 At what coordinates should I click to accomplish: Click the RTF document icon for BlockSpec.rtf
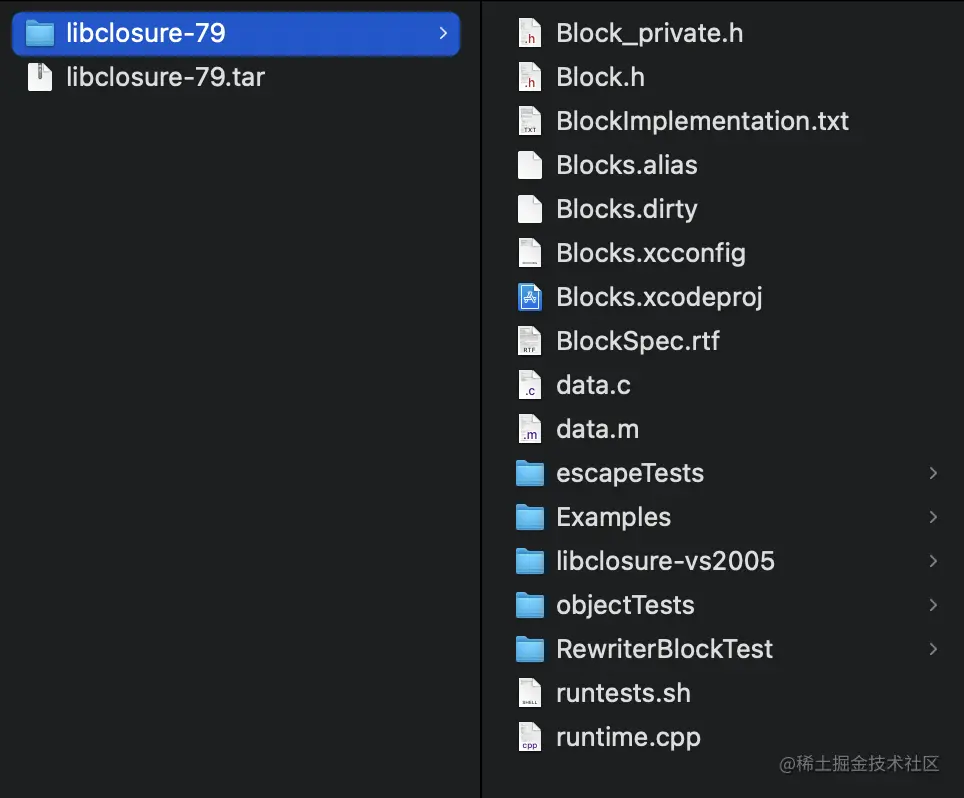[529, 340]
